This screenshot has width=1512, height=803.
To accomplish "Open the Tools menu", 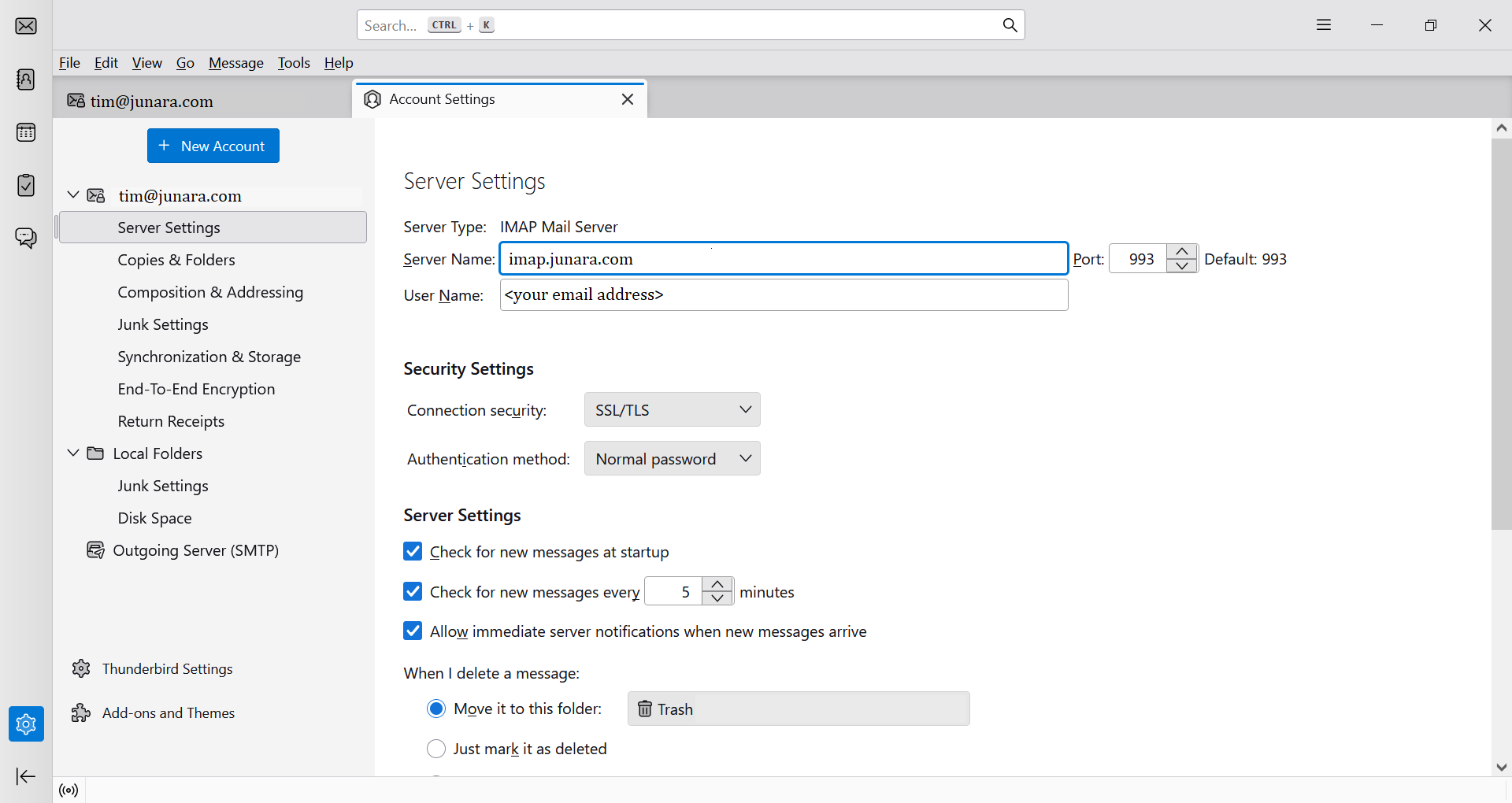I will point(294,63).
